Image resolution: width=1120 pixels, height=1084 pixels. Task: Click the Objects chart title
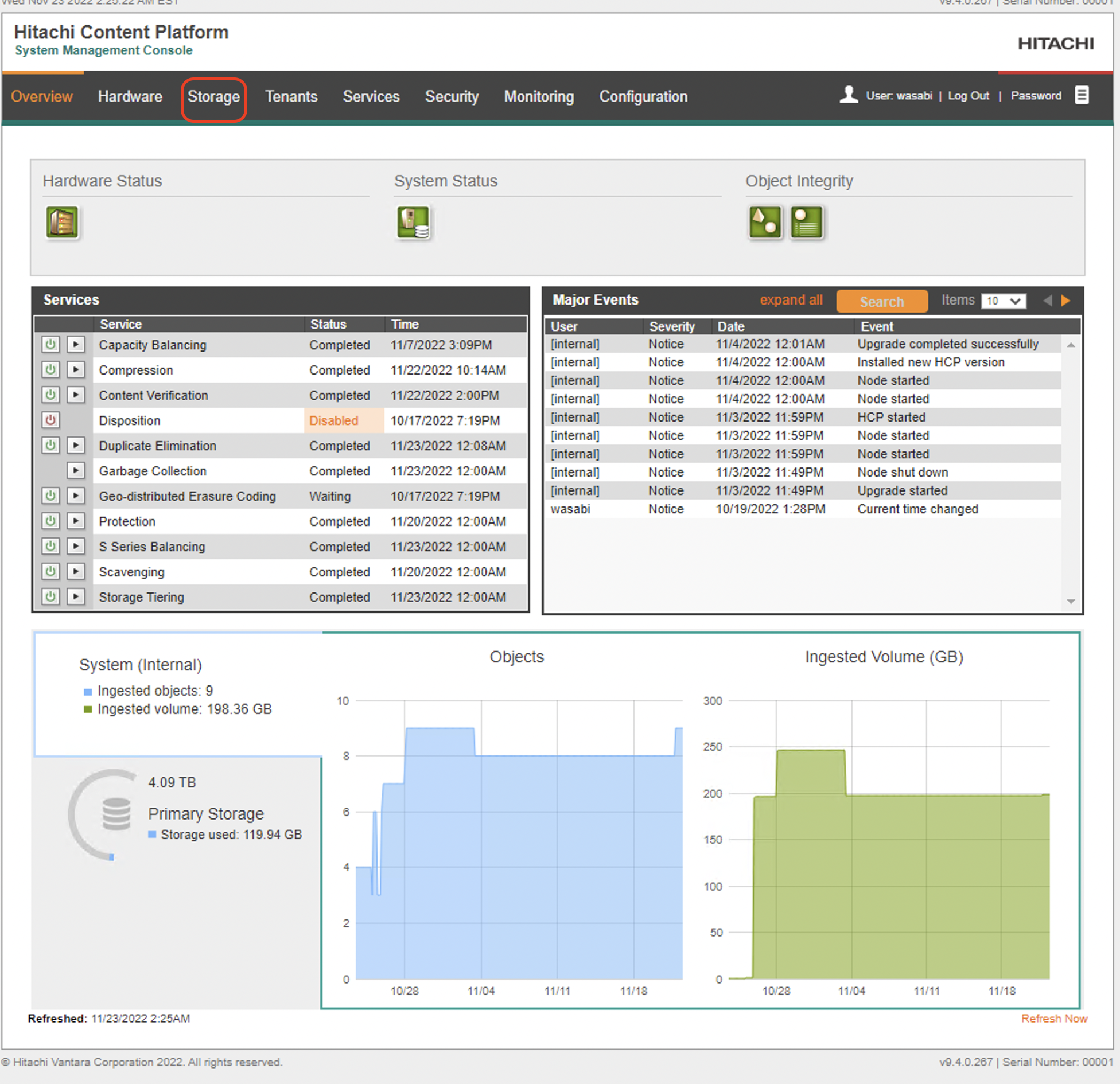(516, 657)
